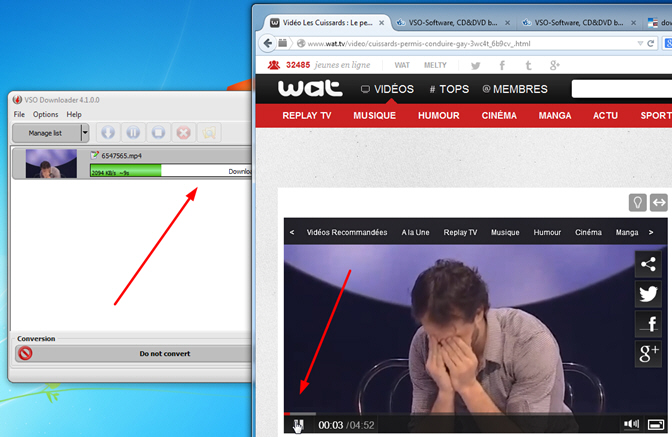Open the Help menu in VSO Downloader
Viewport: 672px width, 437px height.
74,114
